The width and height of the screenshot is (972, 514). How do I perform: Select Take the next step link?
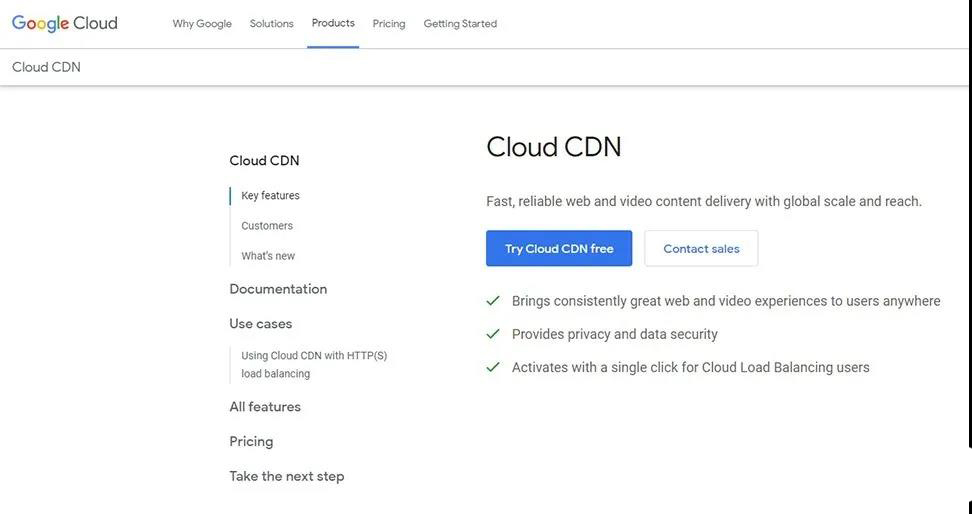tap(287, 477)
